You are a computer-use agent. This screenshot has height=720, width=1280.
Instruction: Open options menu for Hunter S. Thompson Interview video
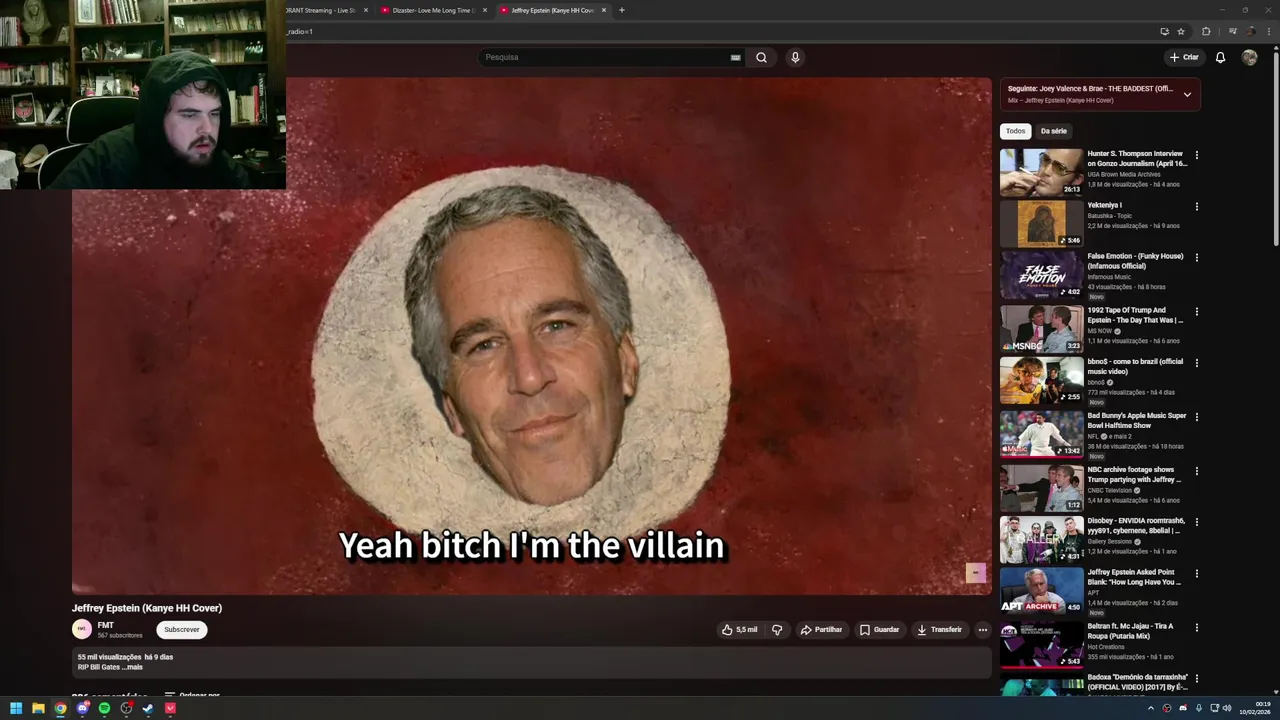click(x=1196, y=155)
